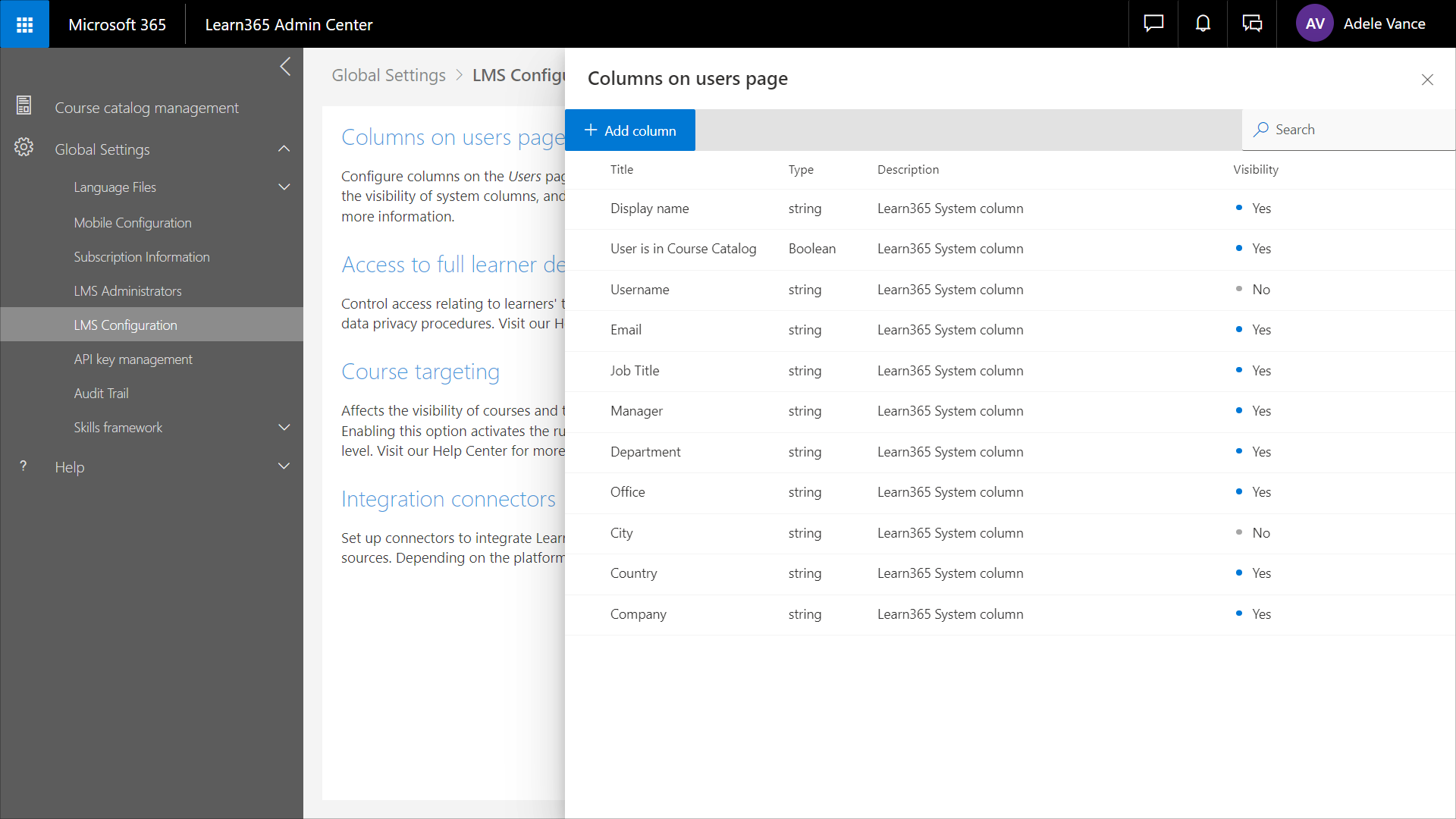Open the notifications bell
The width and height of the screenshot is (1456, 819).
click(1203, 24)
